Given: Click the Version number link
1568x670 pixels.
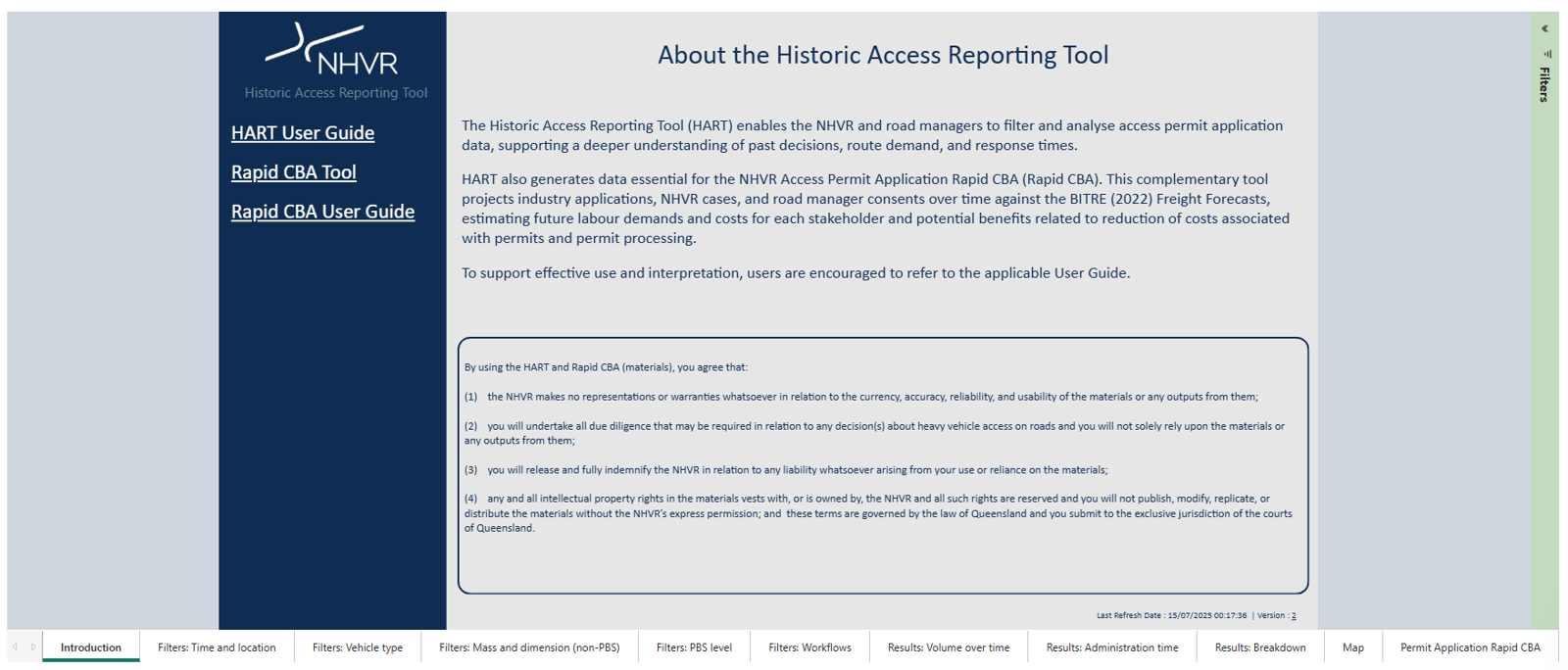Looking at the screenshot, I should click(x=1294, y=616).
